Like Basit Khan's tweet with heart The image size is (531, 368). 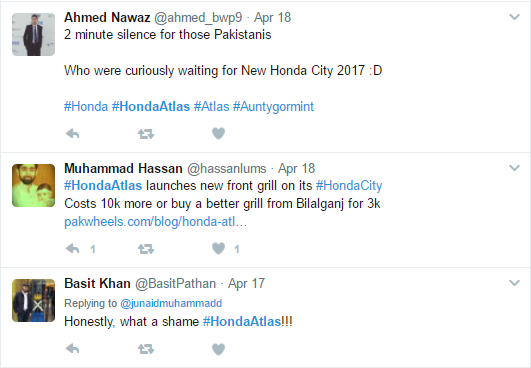[x=218, y=349]
